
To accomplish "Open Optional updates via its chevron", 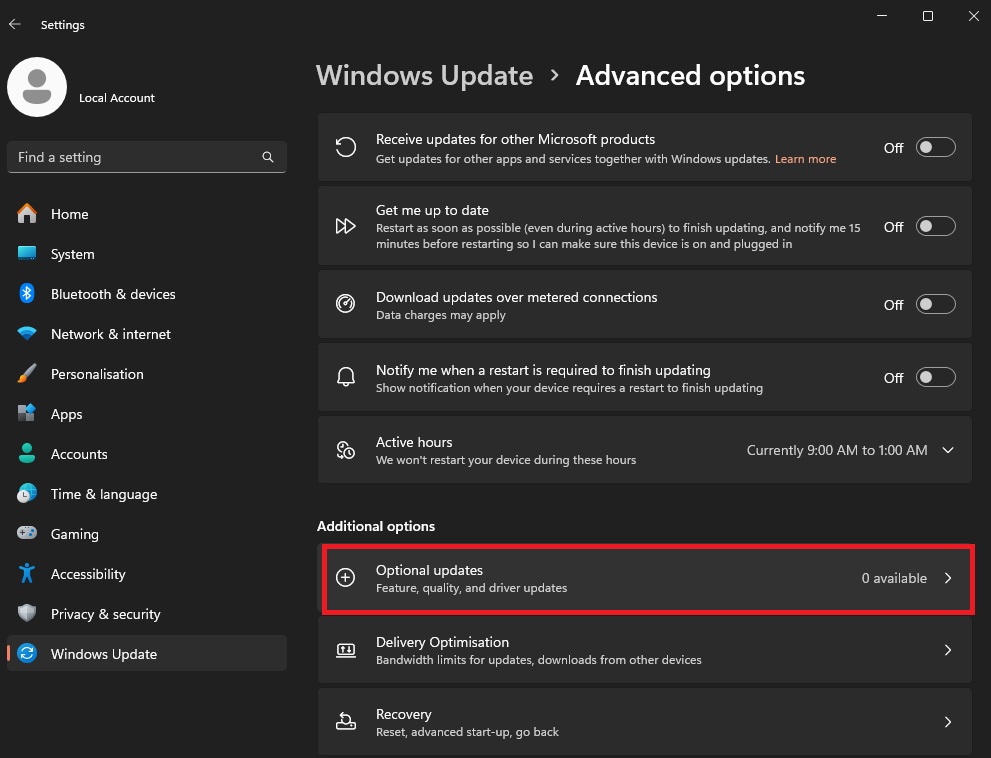I will point(948,578).
